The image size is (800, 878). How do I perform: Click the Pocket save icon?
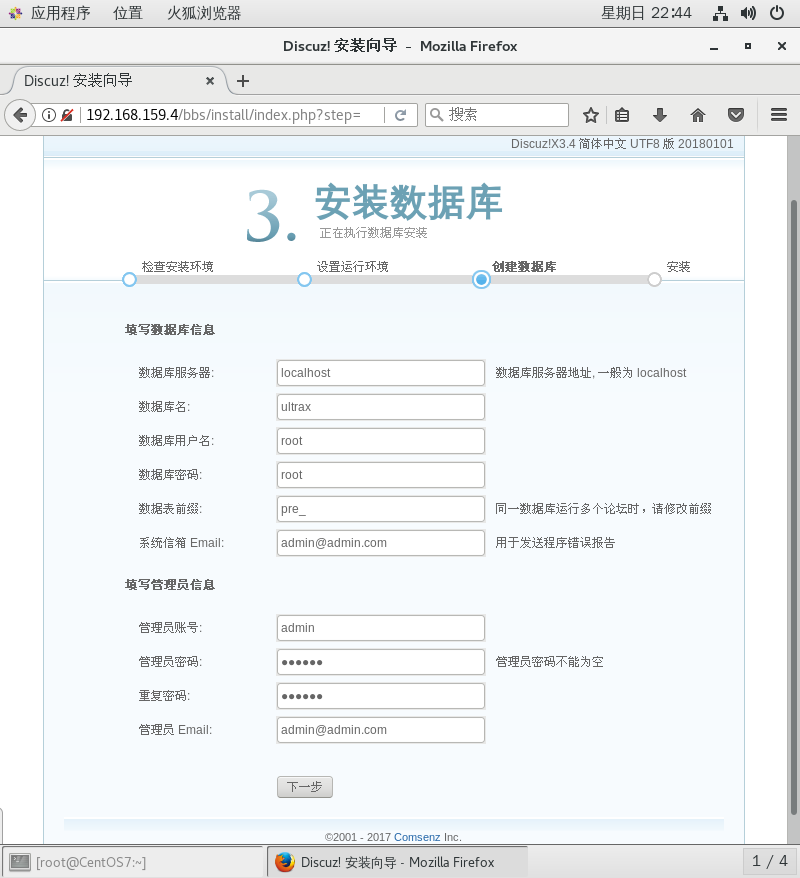click(736, 115)
